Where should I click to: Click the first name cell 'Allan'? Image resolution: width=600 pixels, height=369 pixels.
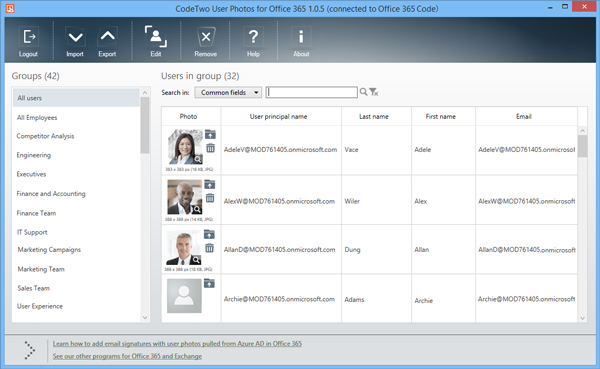click(x=443, y=250)
